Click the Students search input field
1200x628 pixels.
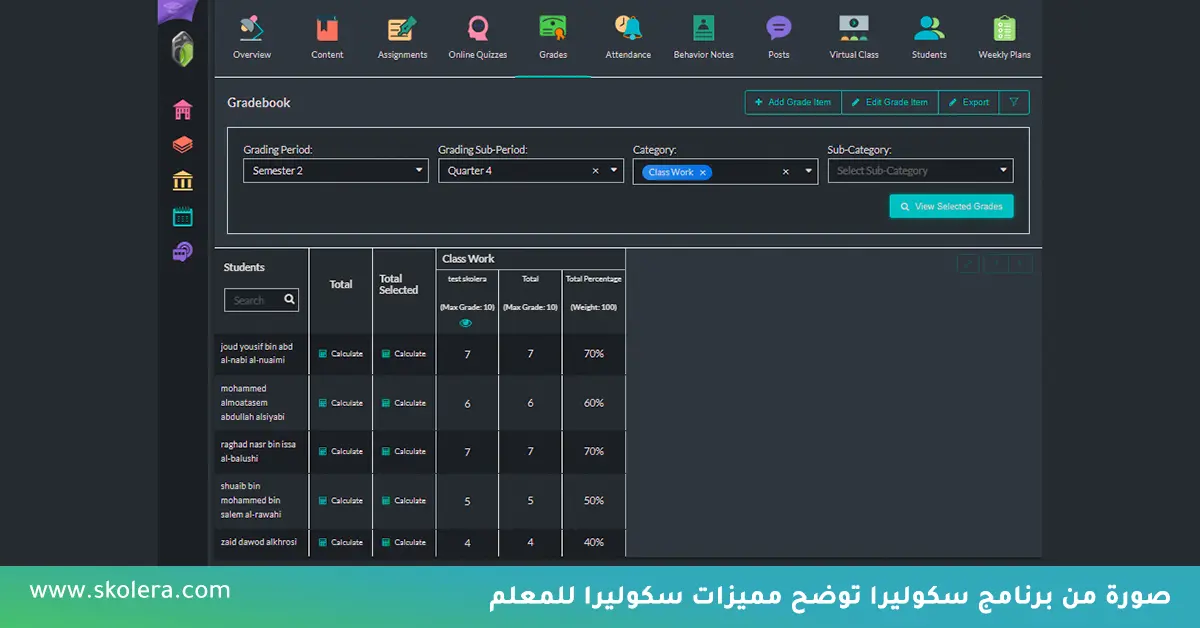click(x=252, y=300)
